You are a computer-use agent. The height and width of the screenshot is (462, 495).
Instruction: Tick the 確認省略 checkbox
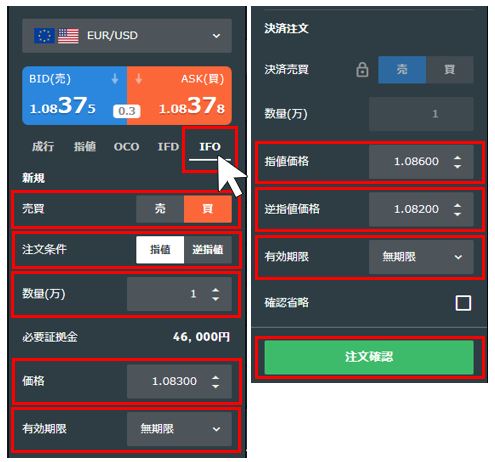pyautogui.click(x=463, y=303)
